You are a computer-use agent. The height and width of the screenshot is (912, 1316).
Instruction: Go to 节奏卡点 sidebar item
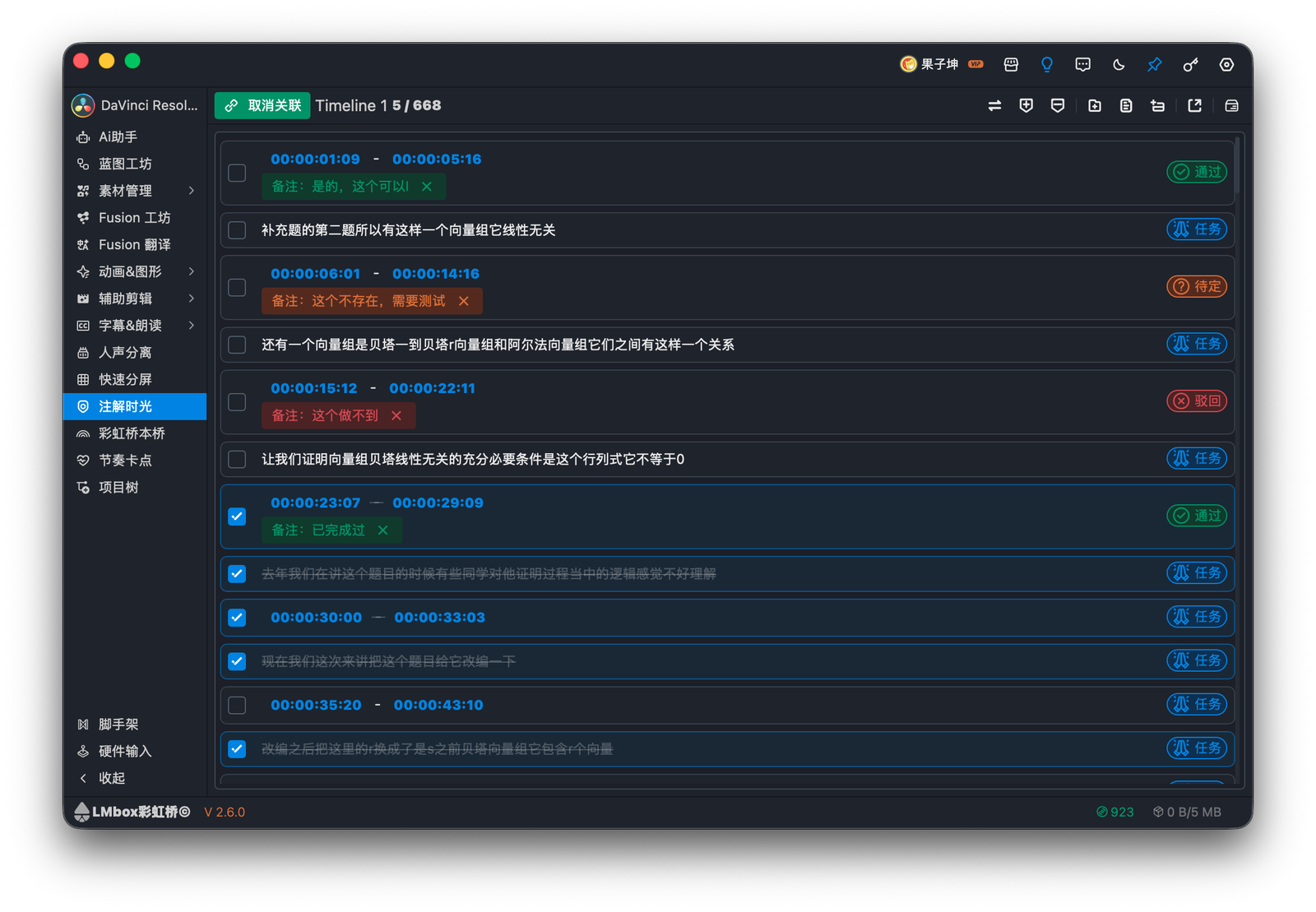[x=135, y=461]
